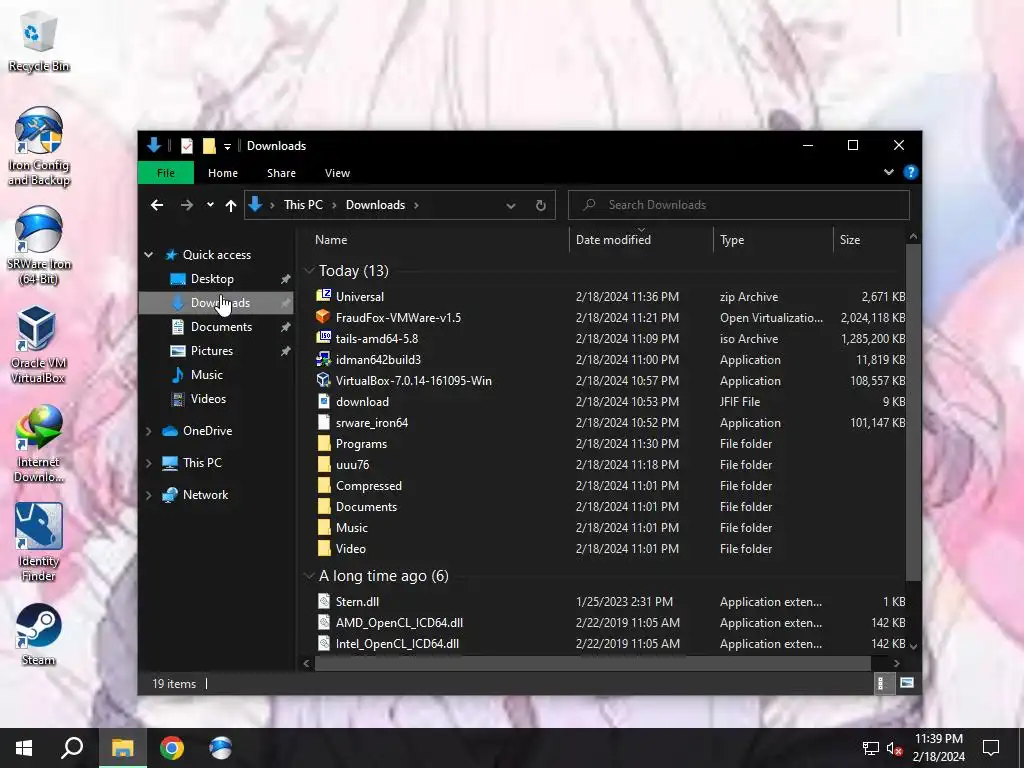Image resolution: width=1024 pixels, height=768 pixels.
Task: Launch Steam from the desktop
Action: pos(39,635)
